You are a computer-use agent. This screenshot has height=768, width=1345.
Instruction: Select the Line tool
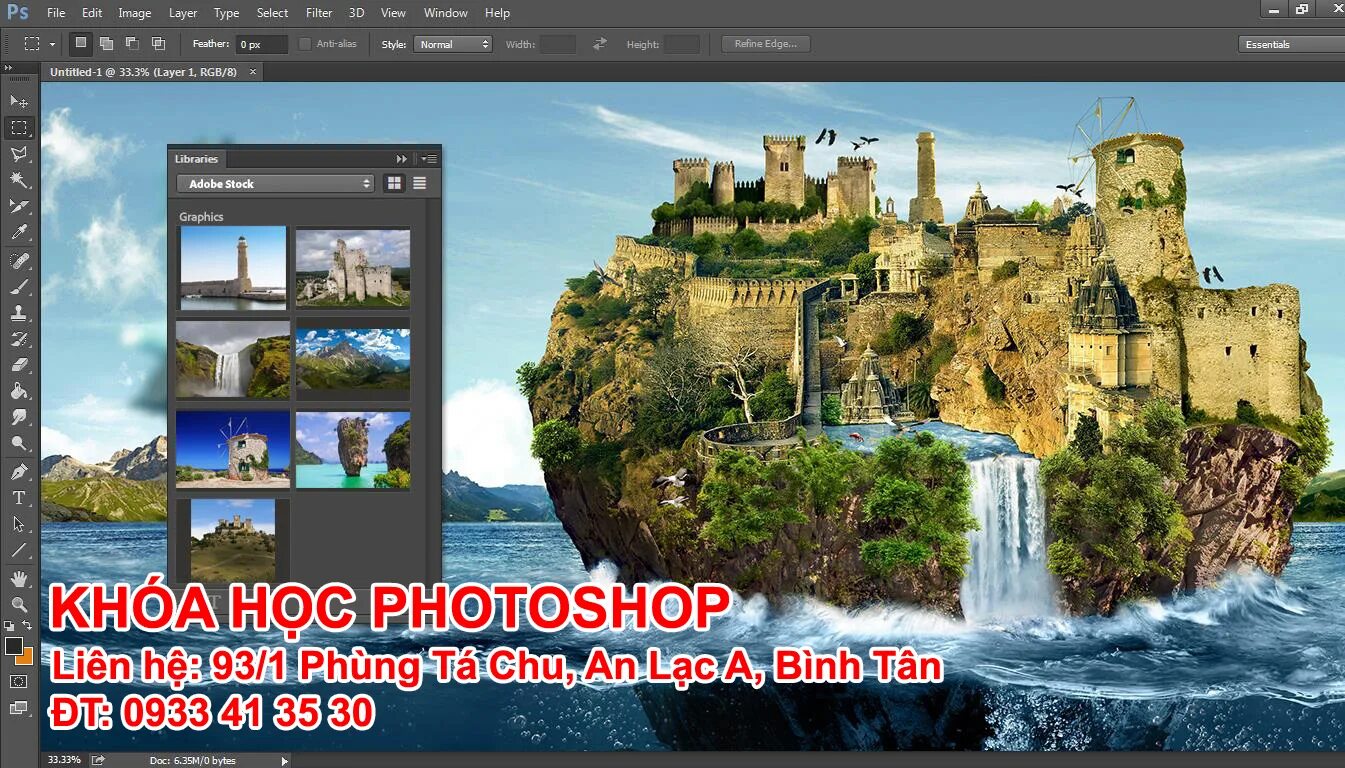tap(18, 549)
